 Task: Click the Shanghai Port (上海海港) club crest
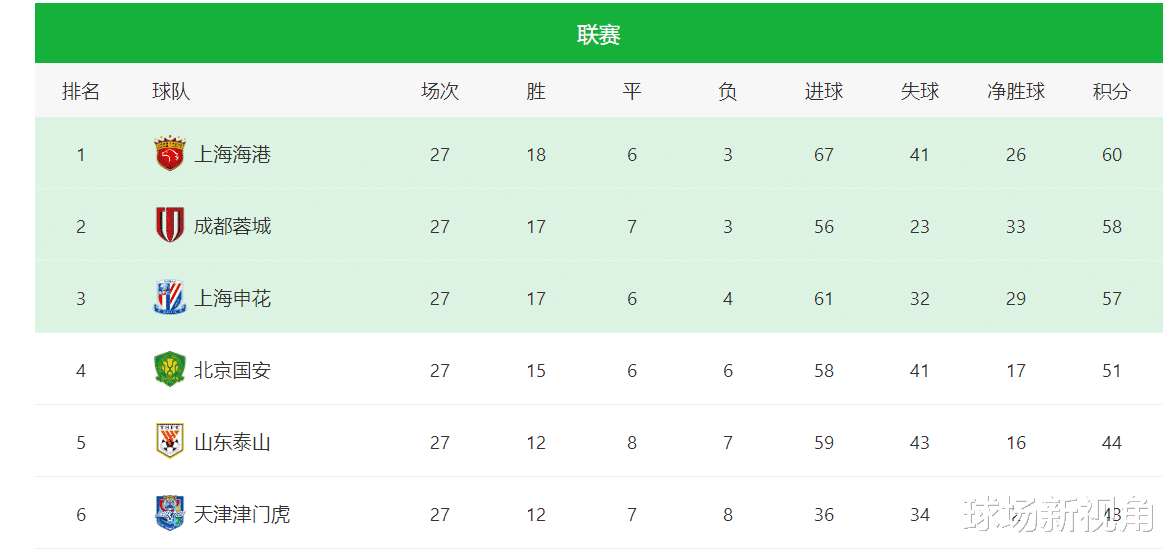169,154
